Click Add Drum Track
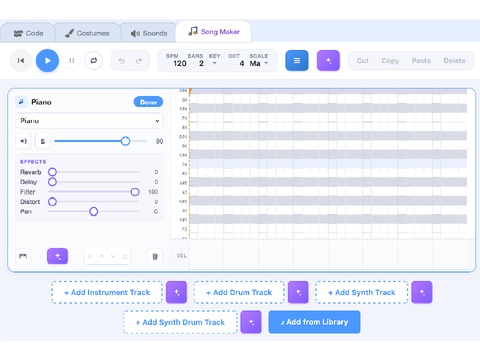 pyautogui.click(x=239, y=292)
